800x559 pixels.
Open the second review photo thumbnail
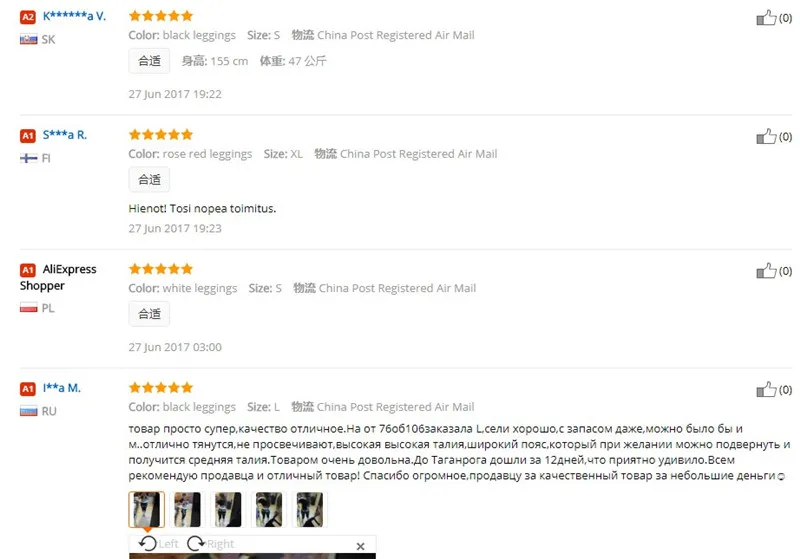(x=187, y=509)
